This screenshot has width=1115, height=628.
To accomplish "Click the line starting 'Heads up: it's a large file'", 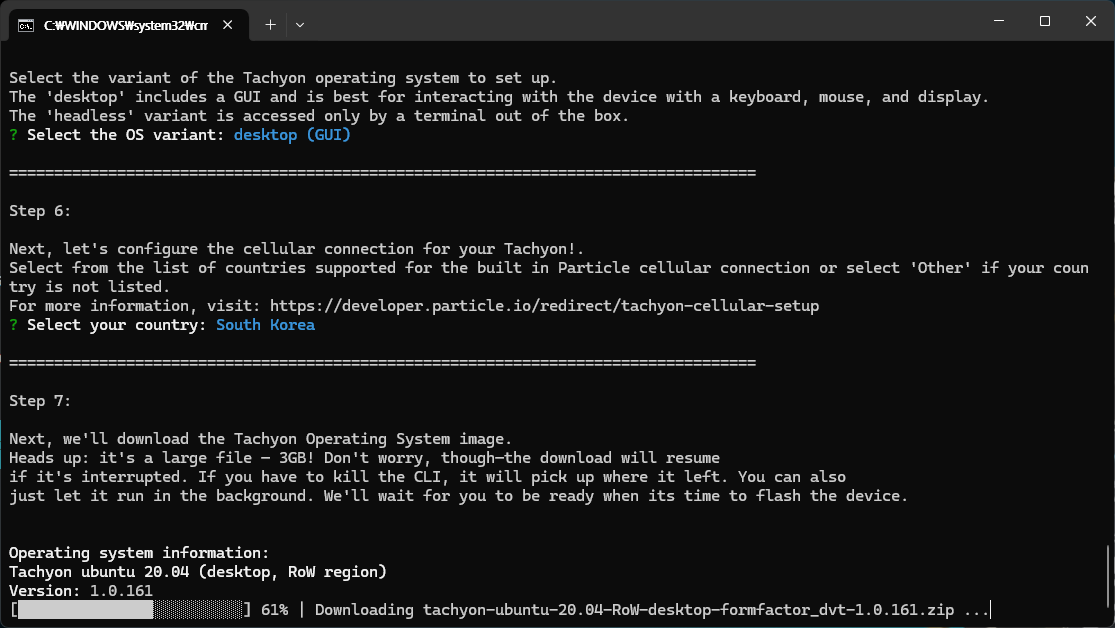I will pos(364,458).
